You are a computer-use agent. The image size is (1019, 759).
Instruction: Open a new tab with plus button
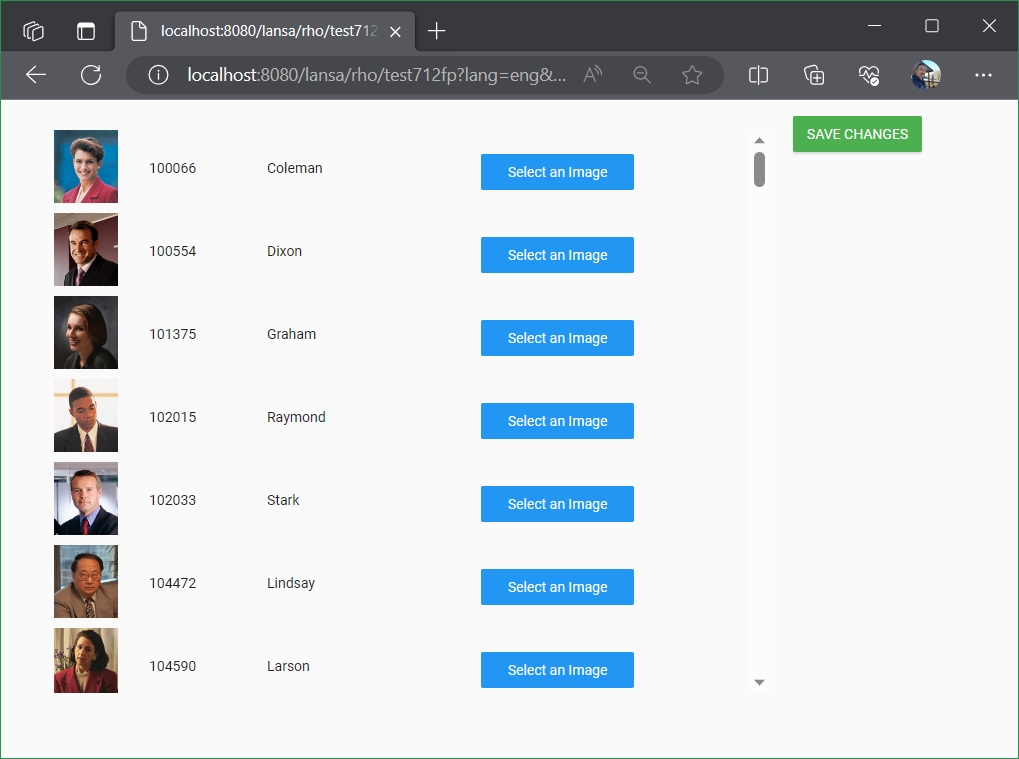436,31
